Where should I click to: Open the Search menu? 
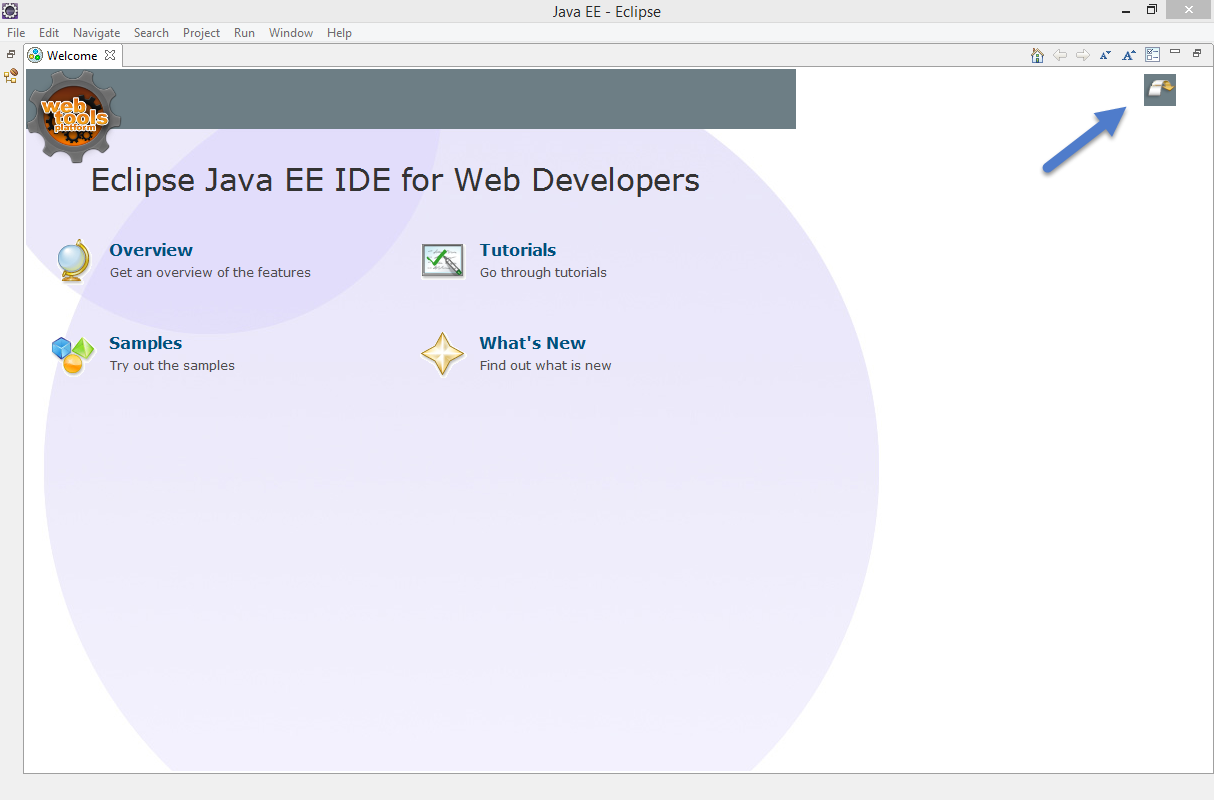[x=151, y=33]
